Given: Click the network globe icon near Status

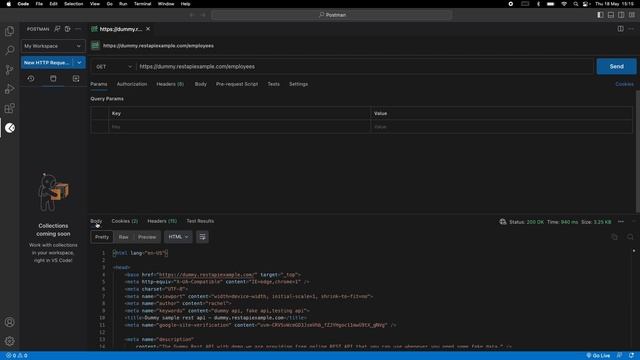Looking at the screenshot, I should [503, 222].
